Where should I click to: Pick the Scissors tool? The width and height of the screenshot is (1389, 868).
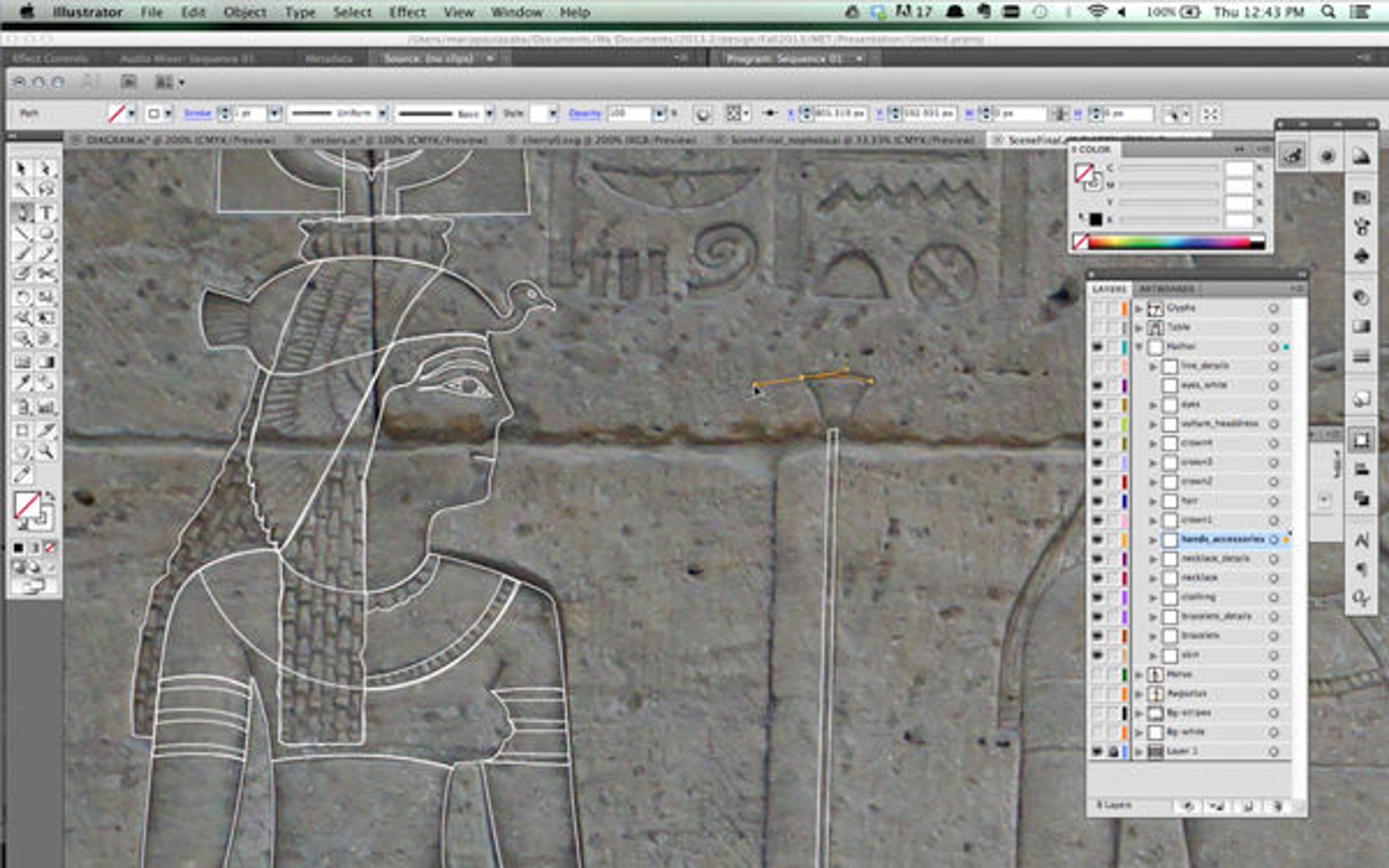47,274
